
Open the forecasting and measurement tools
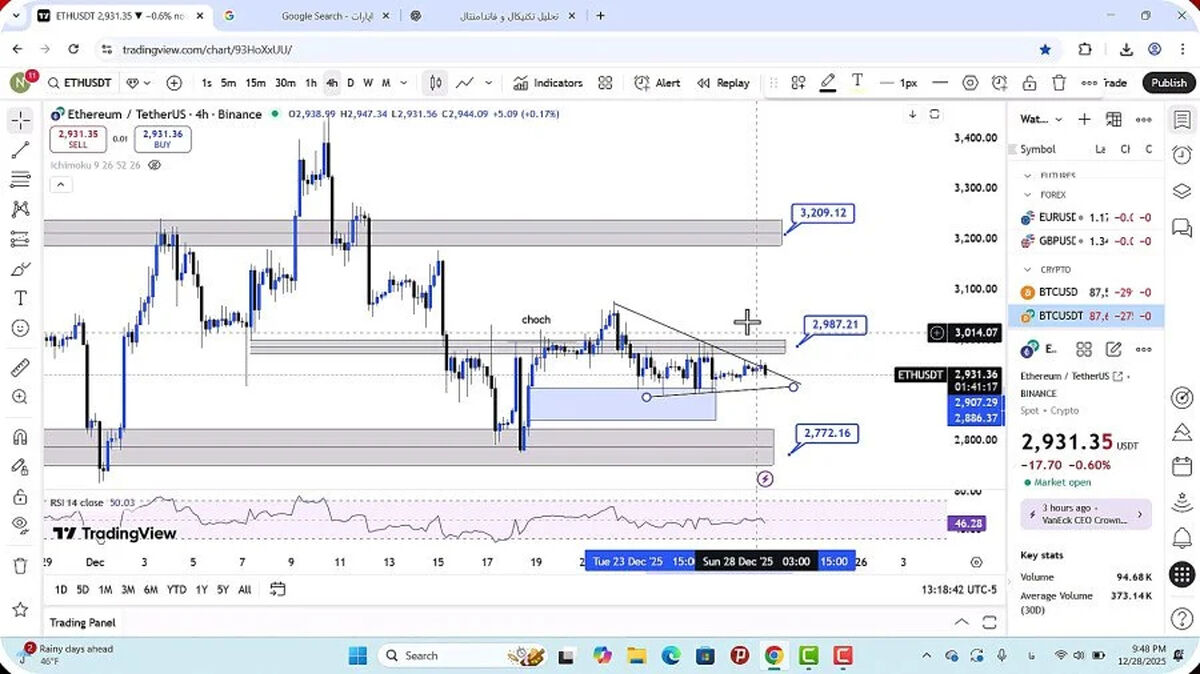pos(20,239)
